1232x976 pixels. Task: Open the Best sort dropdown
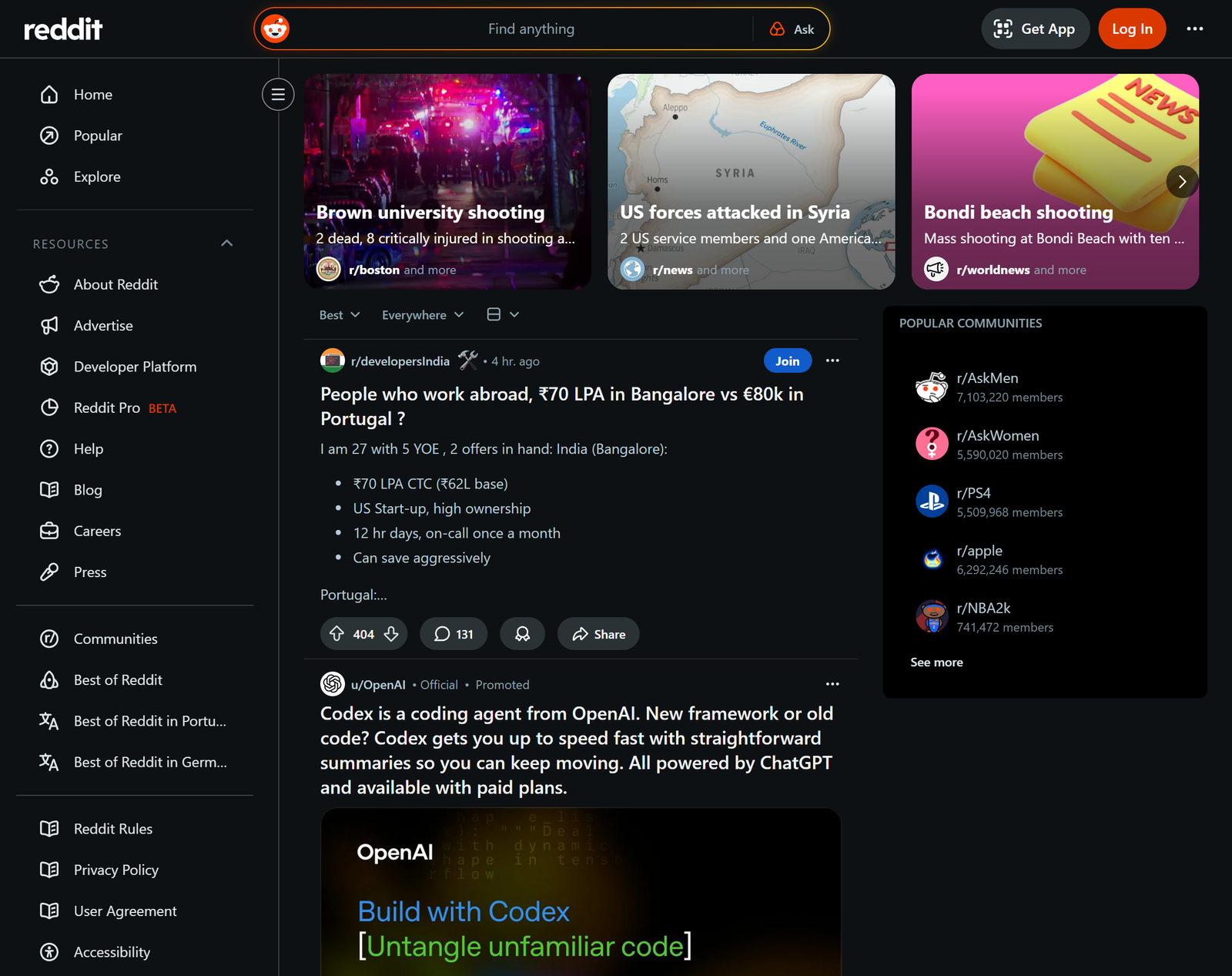pyautogui.click(x=340, y=315)
